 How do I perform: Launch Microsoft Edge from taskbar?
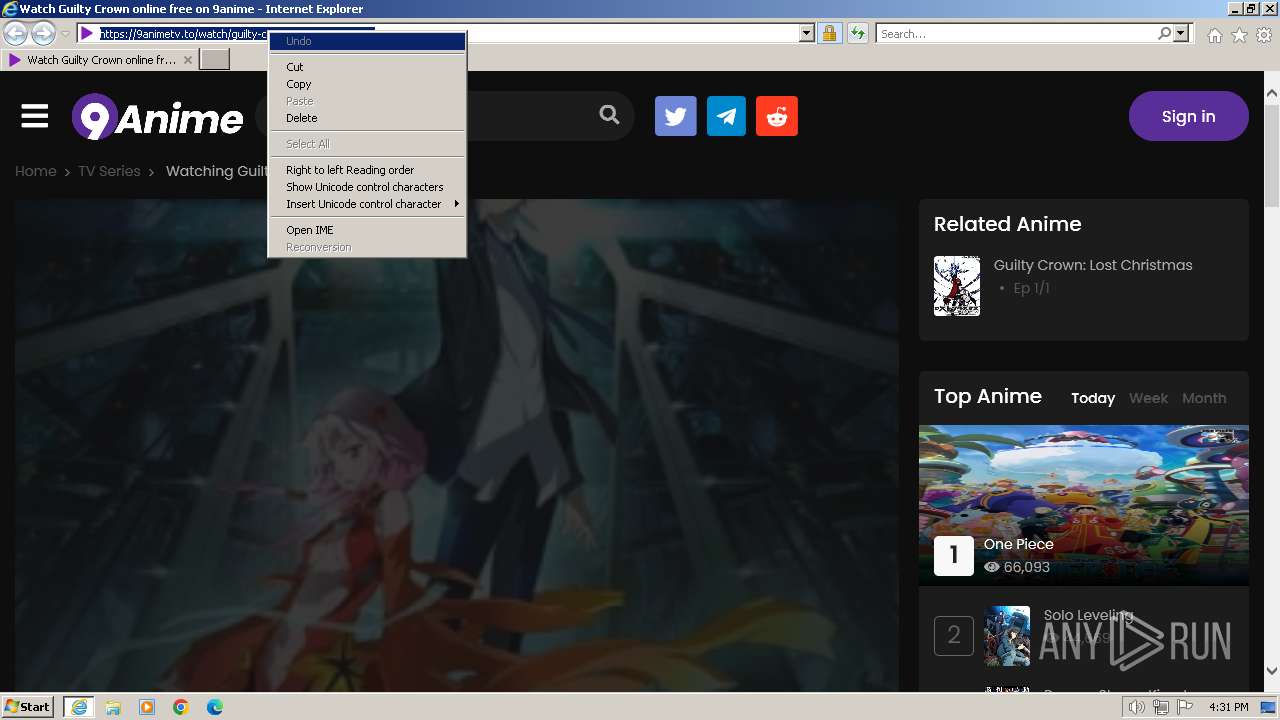tap(215, 707)
